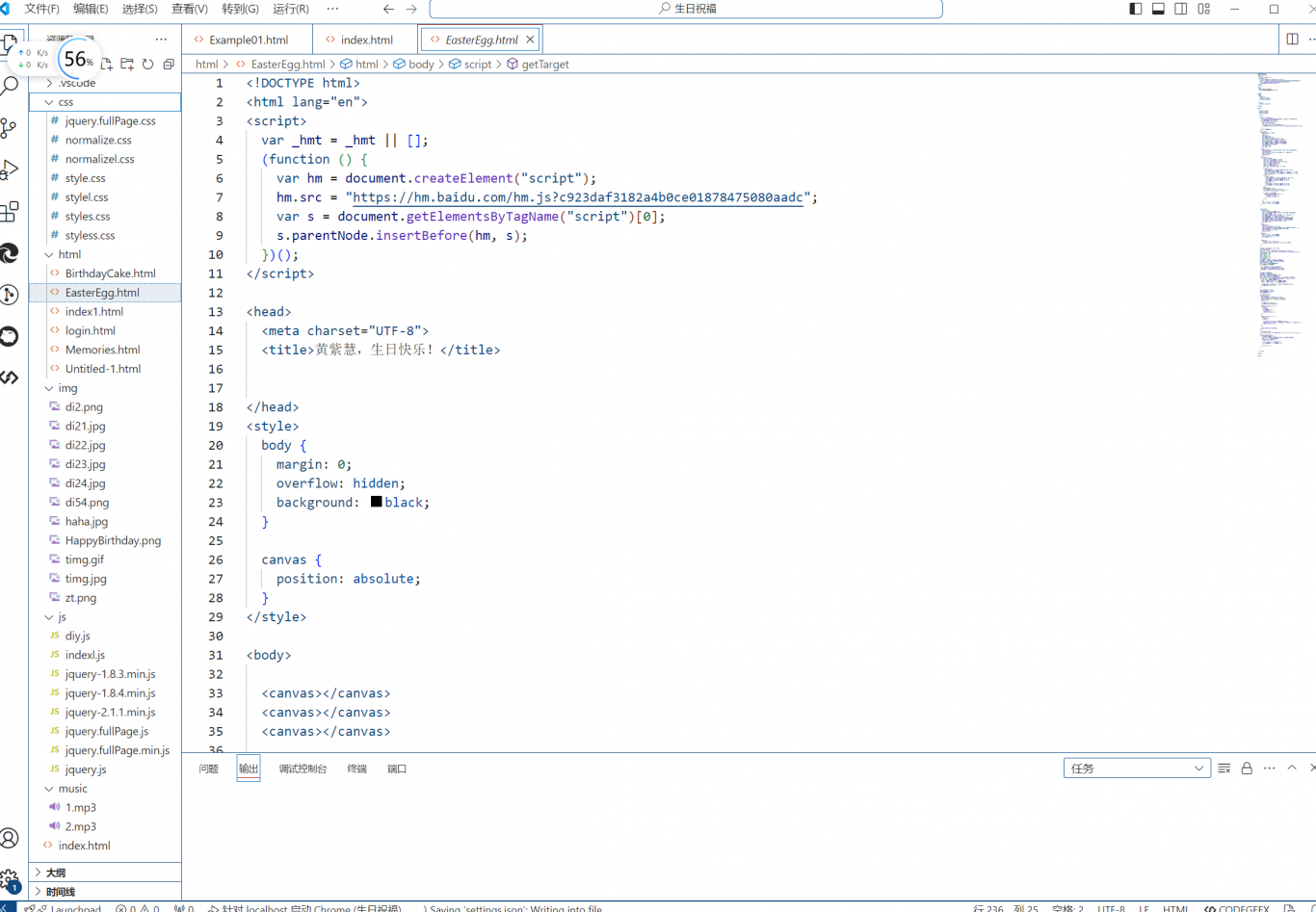Toggle bottom panel visibility
The width and height of the screenshot is (1316, 912).
click(x=1159, y=9)
